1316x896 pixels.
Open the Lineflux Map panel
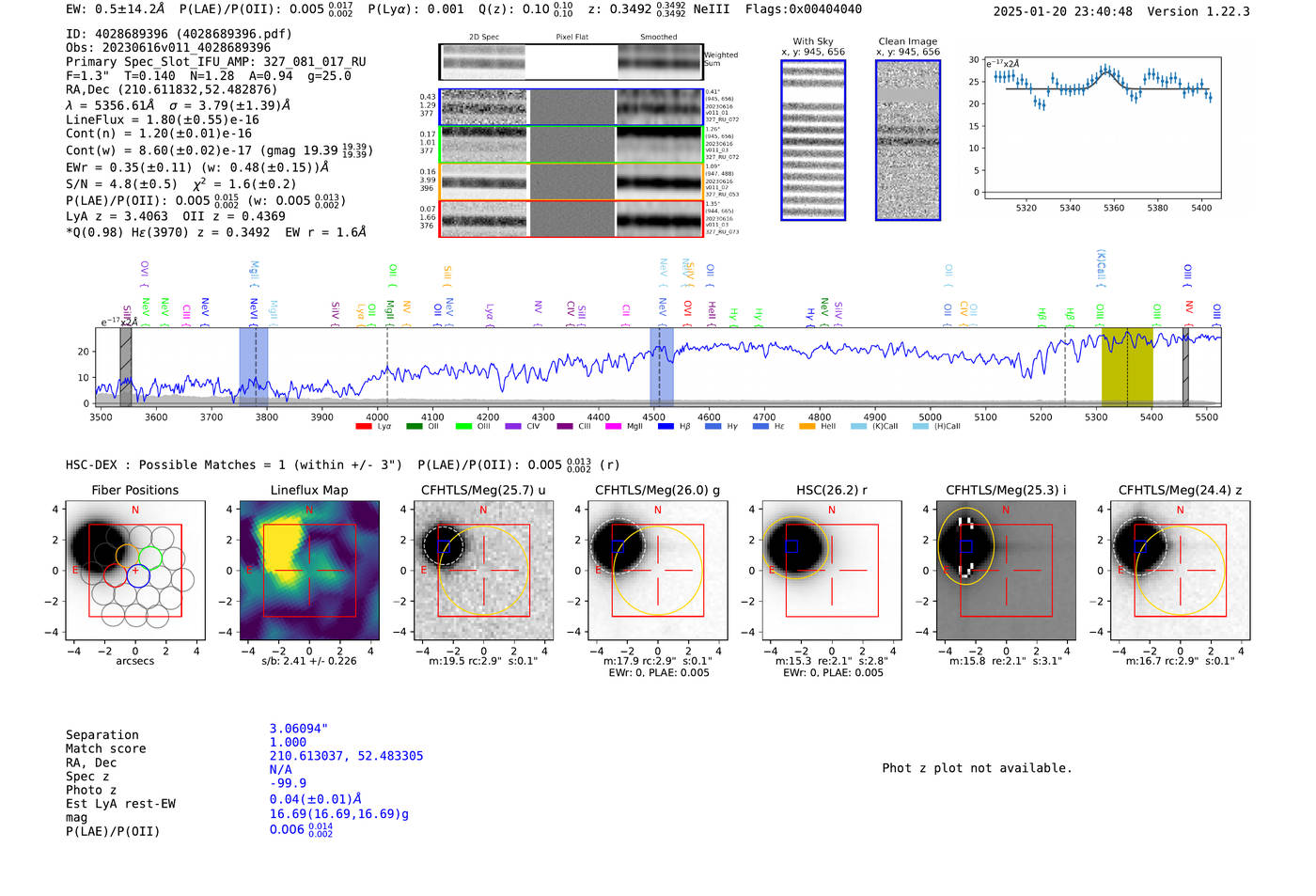[x=309, y=570]
